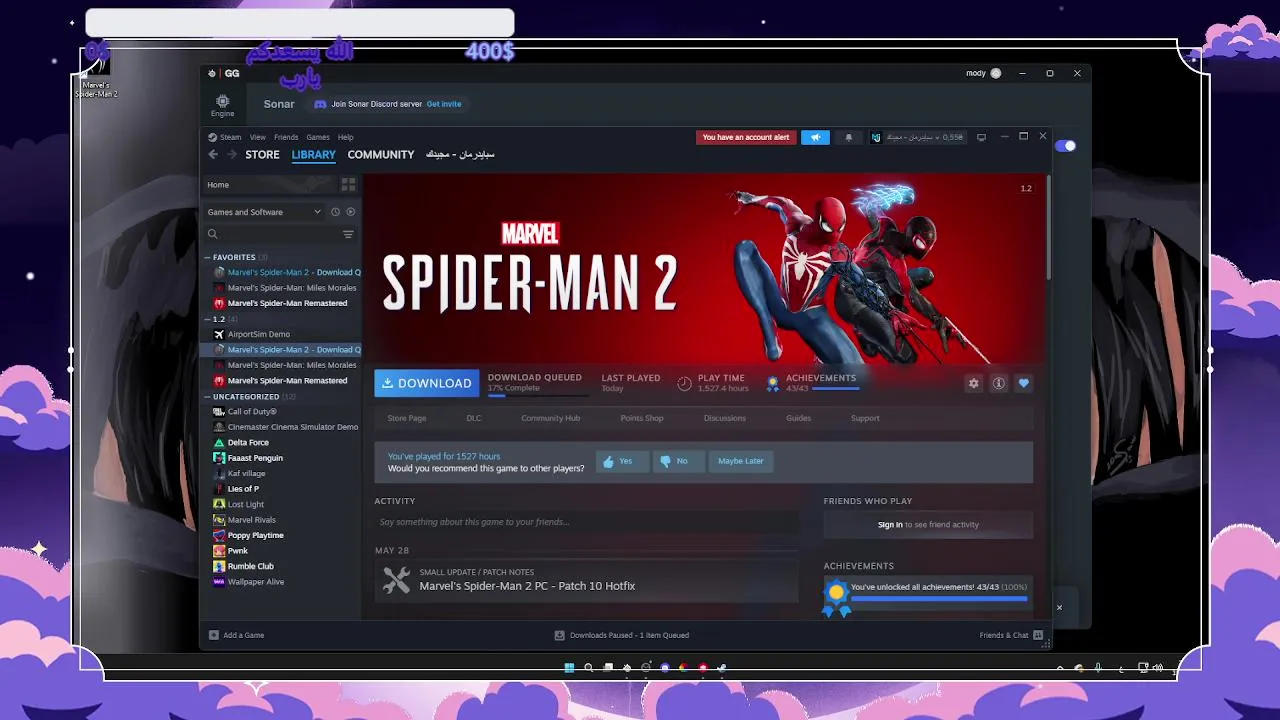Open the Downloads Paused status in bottom bar
The width and height of the screenshot is (1280, 720).
pyautogui.click(x=622, y=635)
